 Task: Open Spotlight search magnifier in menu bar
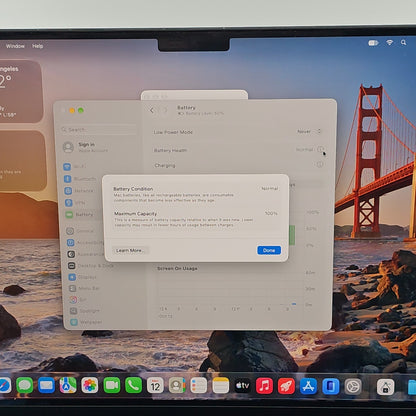[x=403, y=42]
